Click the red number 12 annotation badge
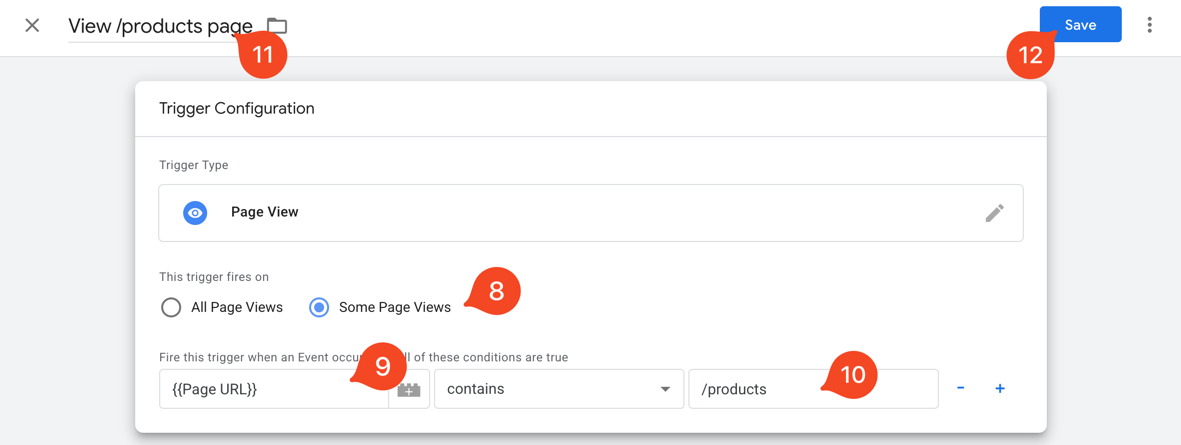 point(1031,55)
